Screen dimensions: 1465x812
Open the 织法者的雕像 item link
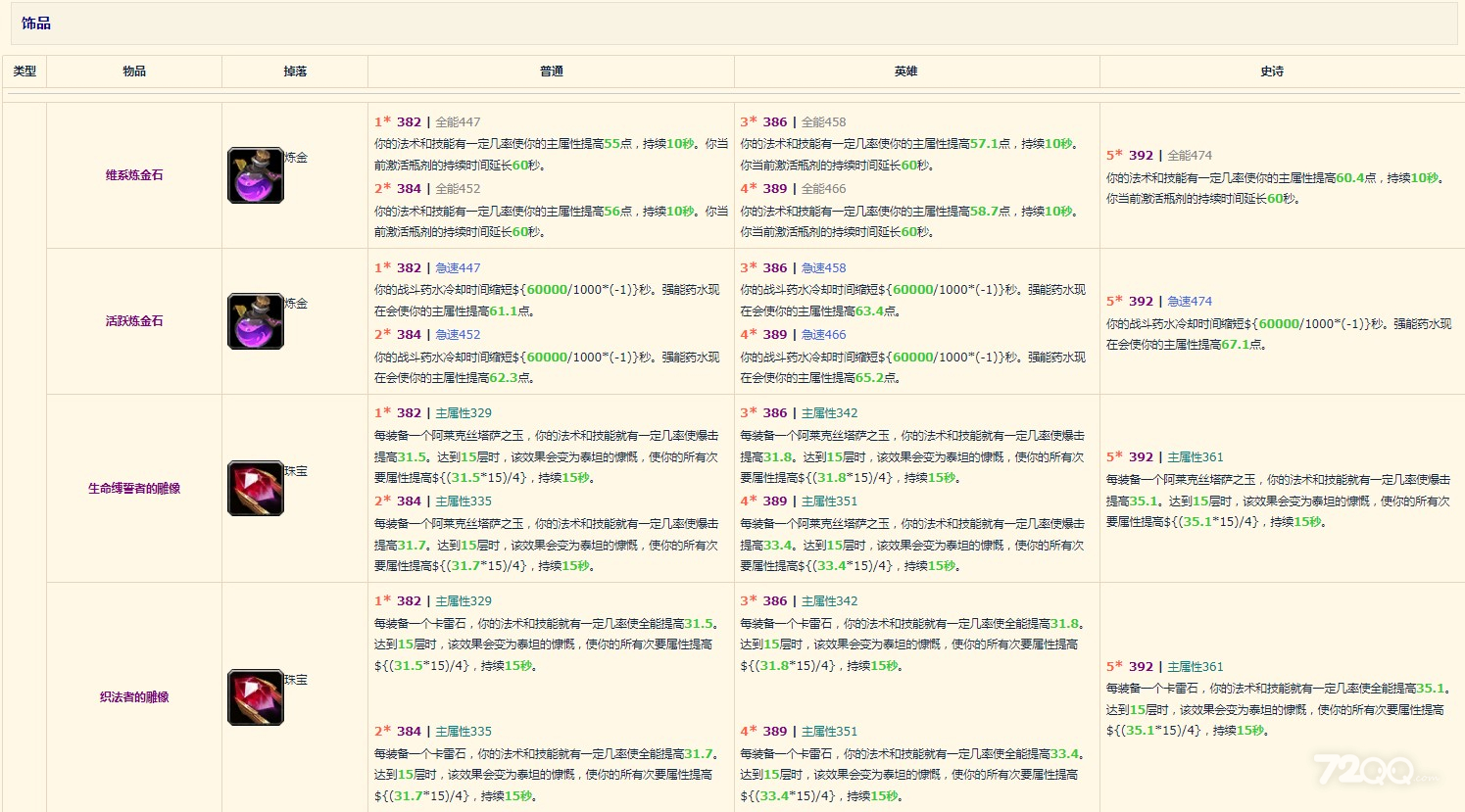click(134, 697)
